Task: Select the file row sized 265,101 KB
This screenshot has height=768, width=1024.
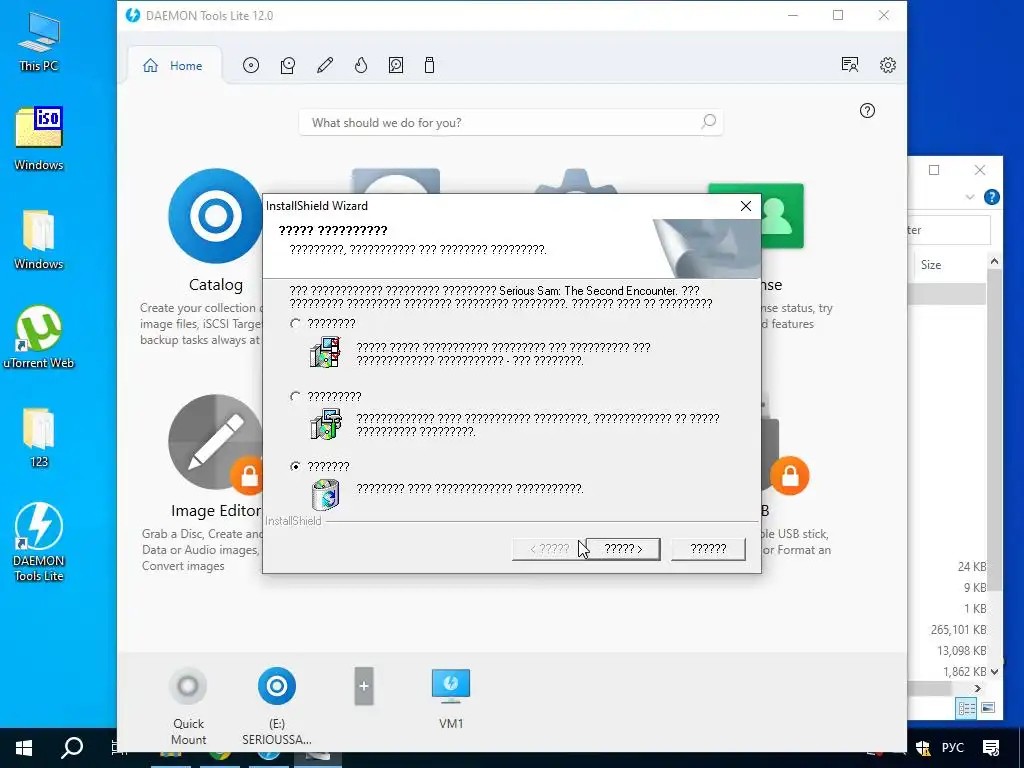Action: 947,630
